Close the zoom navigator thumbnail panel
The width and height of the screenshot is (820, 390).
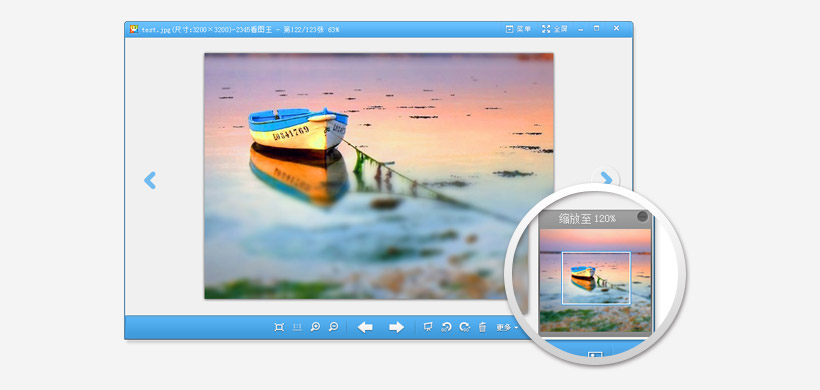(643, 217)
